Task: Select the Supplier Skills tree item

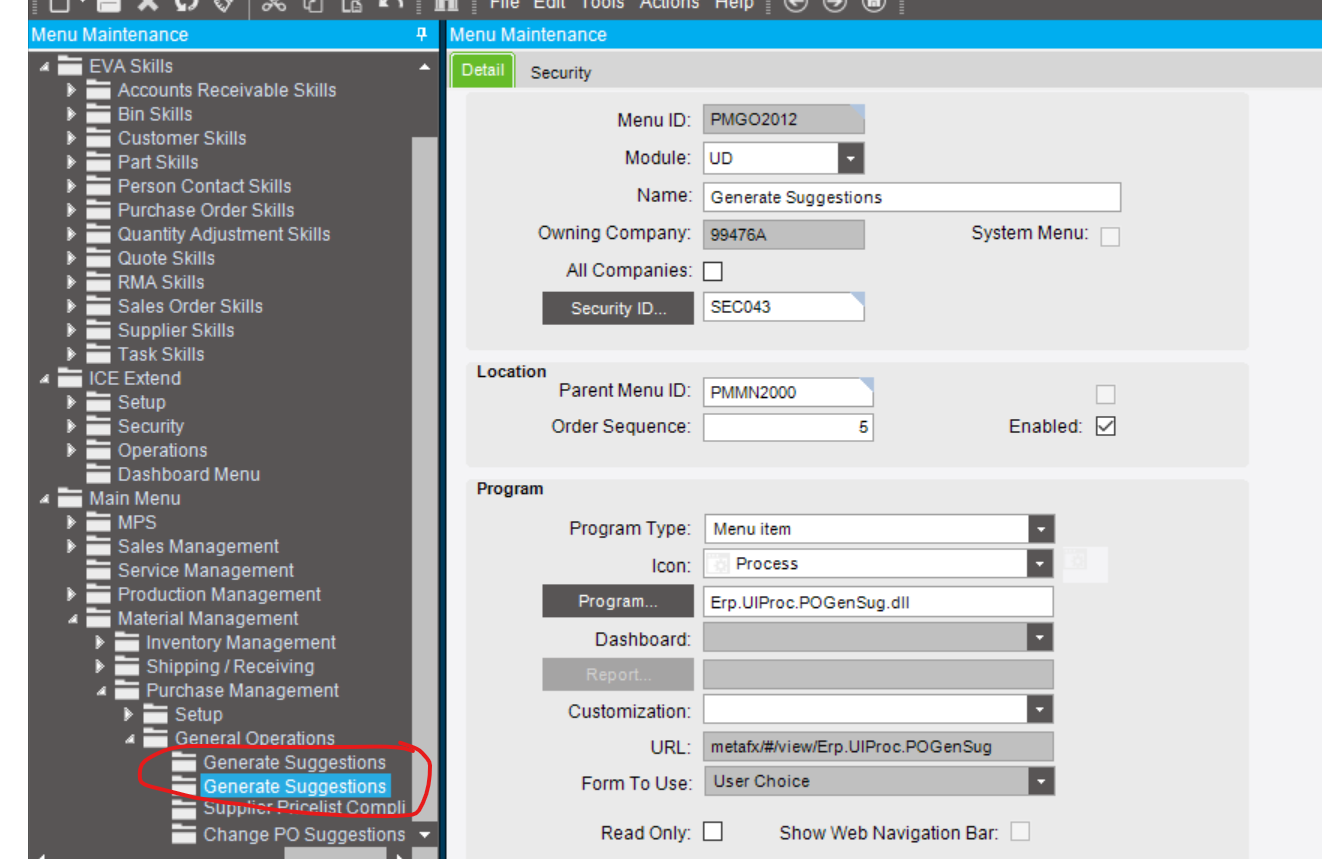Action: pos(176,330)
